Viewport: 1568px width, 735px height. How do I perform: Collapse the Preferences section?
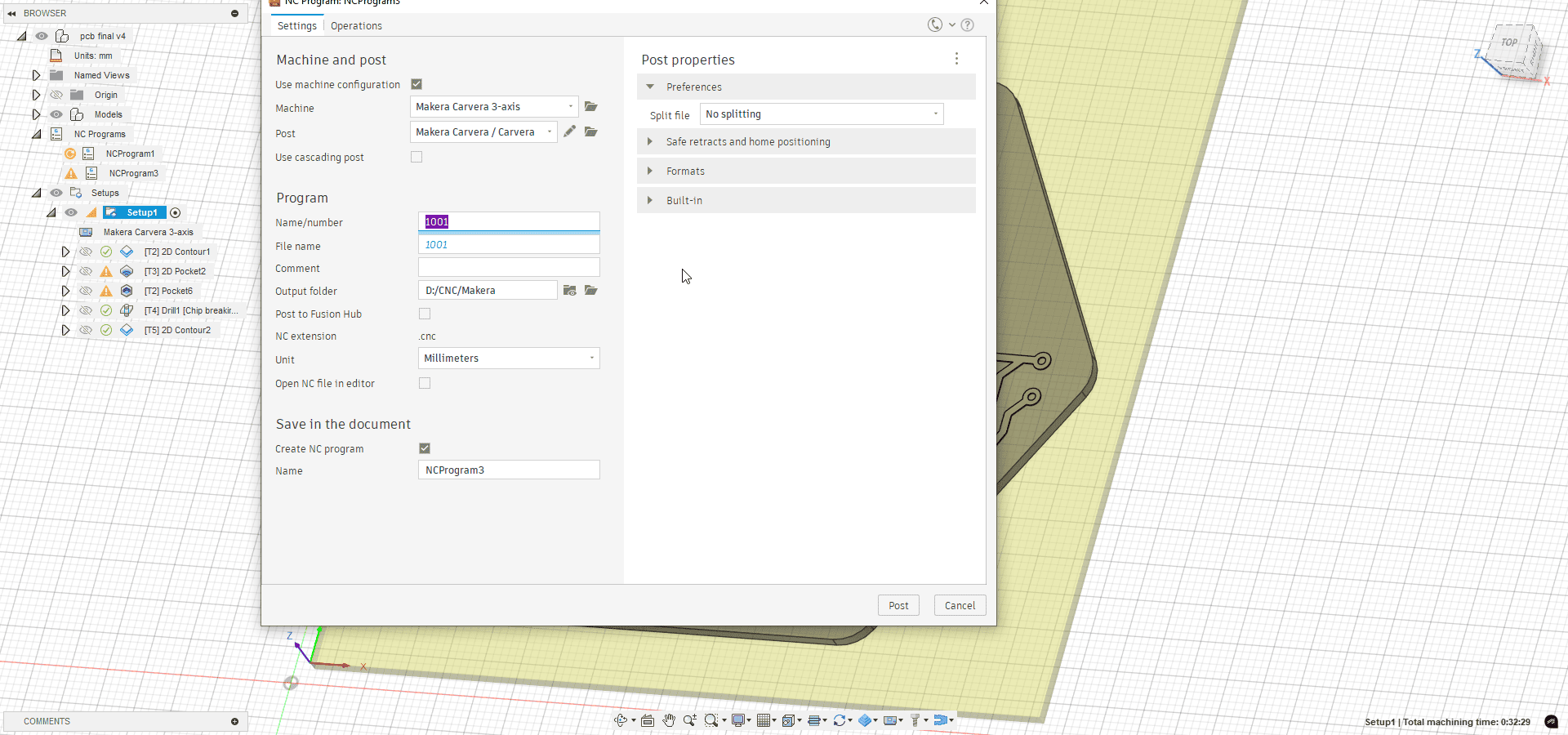(x=650, y=87)
